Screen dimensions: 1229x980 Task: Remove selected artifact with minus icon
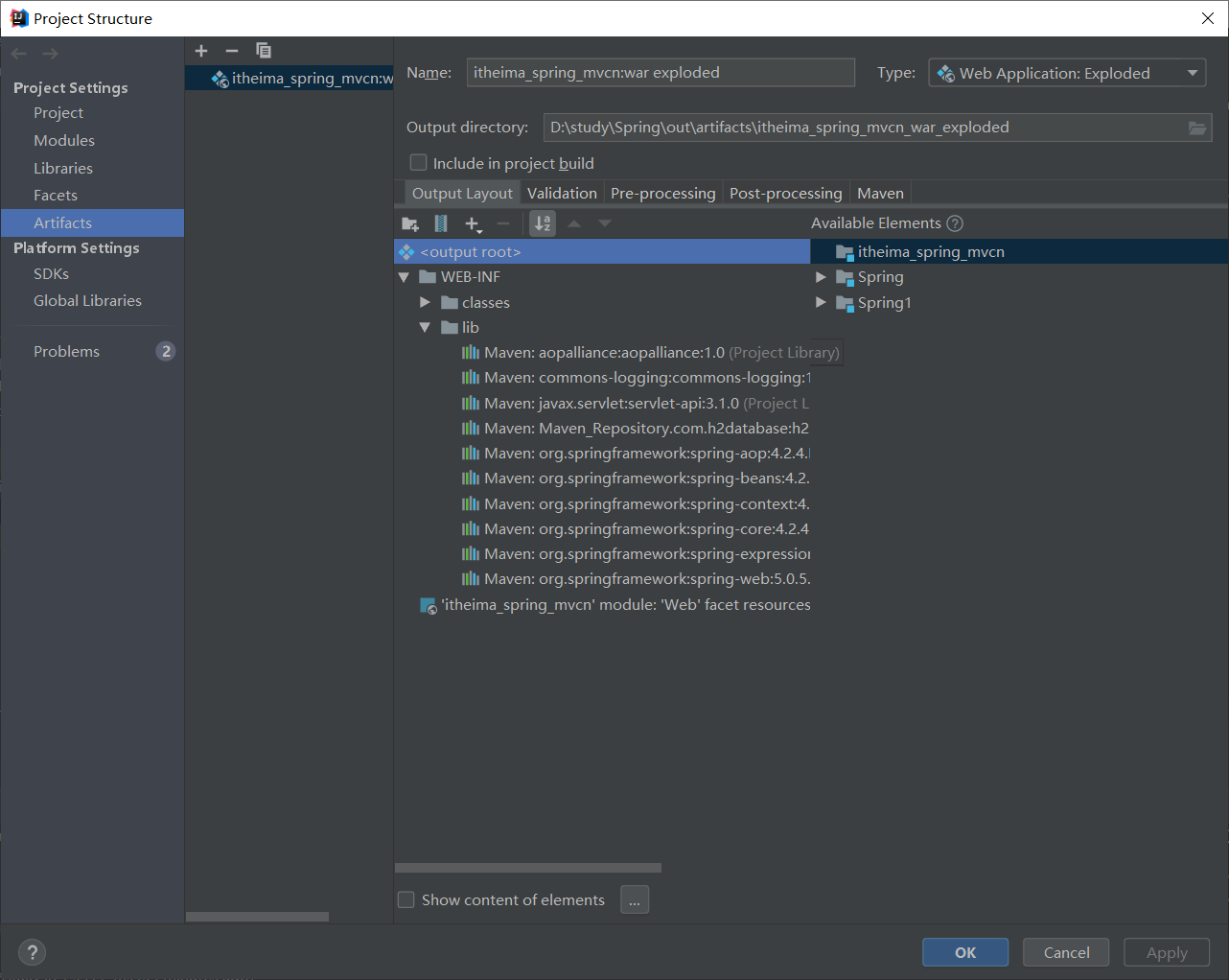[x=232, y=51]
